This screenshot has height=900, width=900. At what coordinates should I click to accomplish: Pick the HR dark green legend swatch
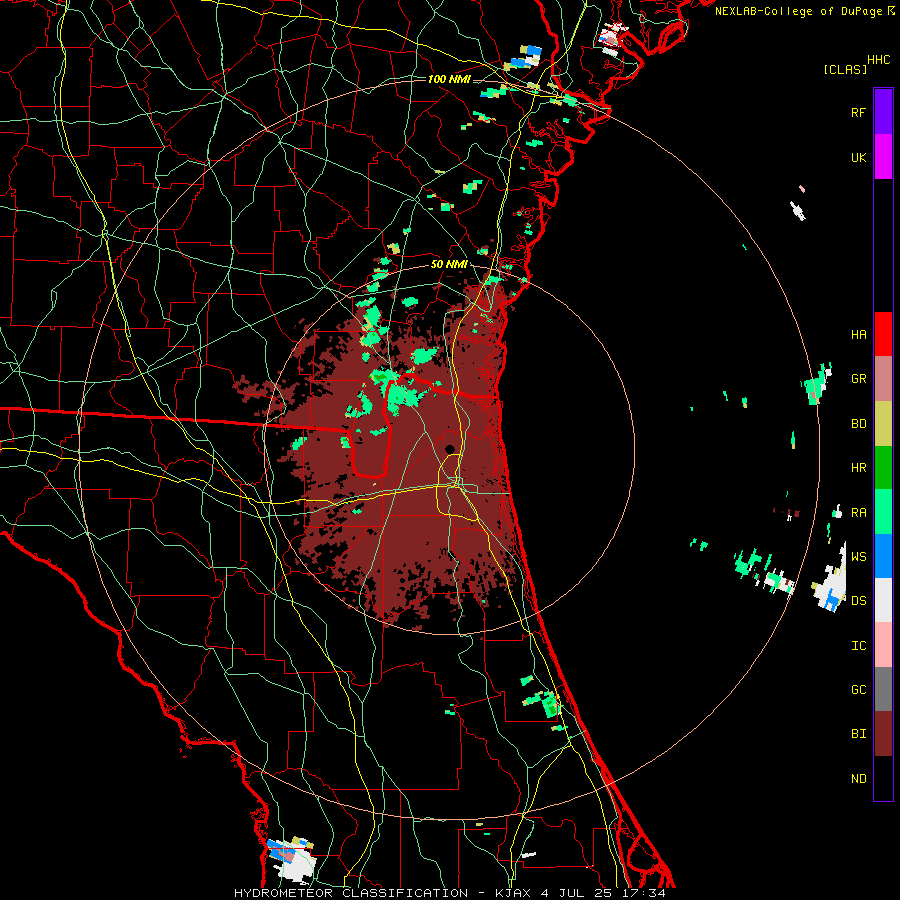point(883,468)
